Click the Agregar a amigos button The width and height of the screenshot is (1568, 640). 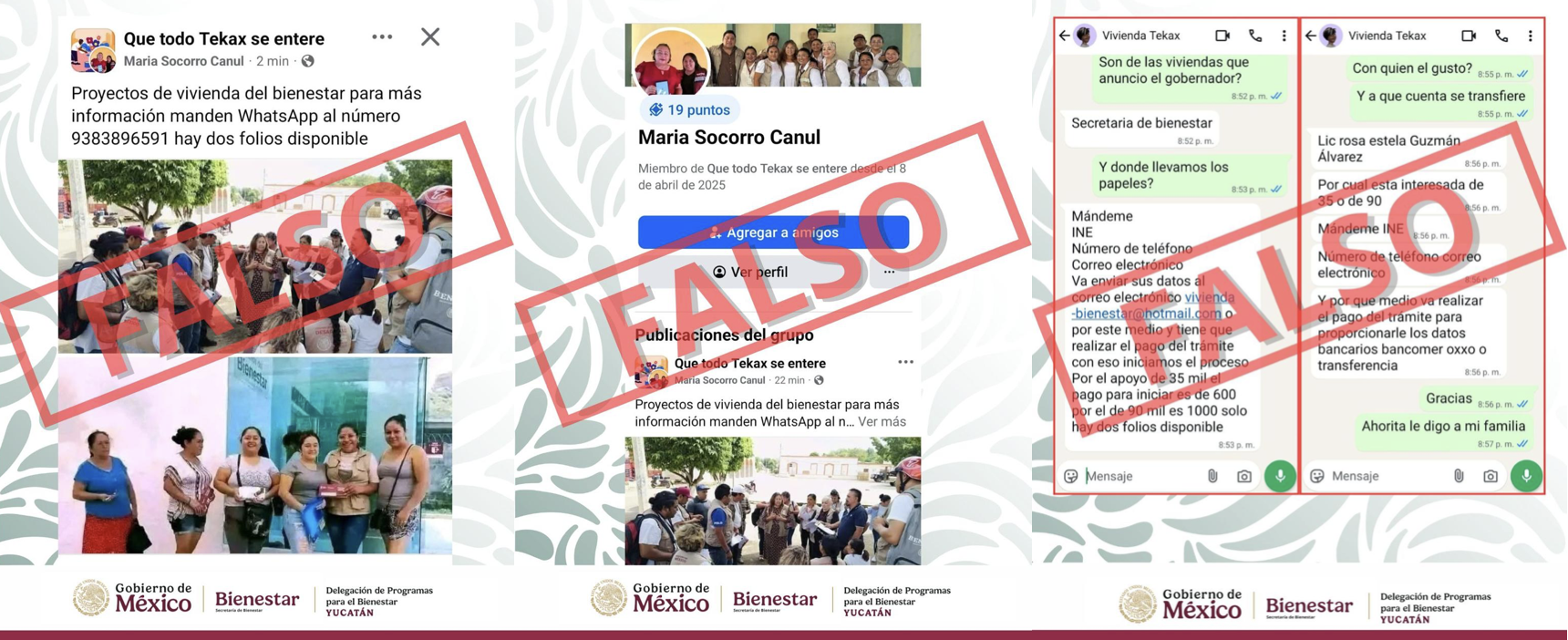click(773, 232)
